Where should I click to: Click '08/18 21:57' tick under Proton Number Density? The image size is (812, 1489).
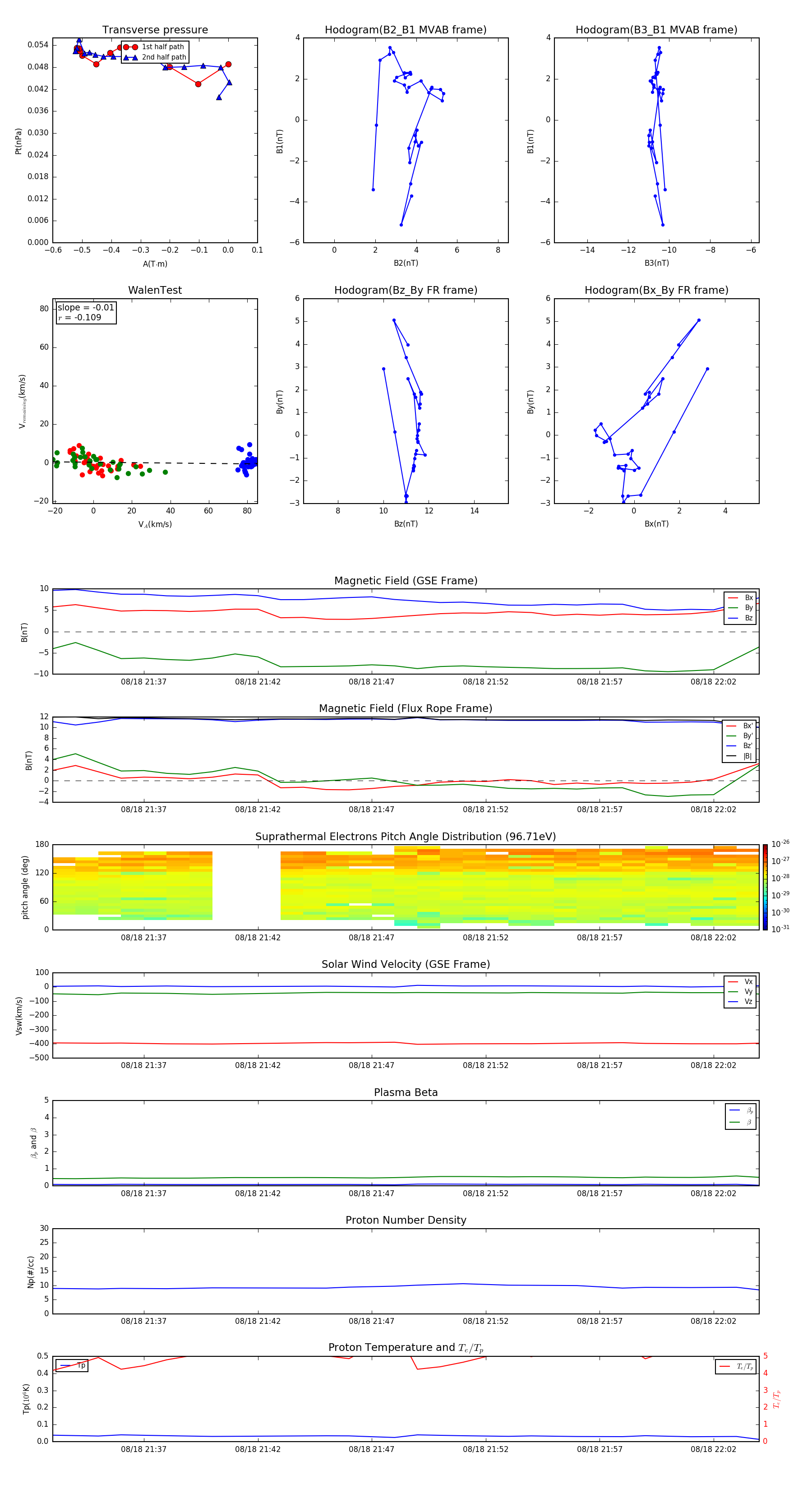coord(600,1321)
